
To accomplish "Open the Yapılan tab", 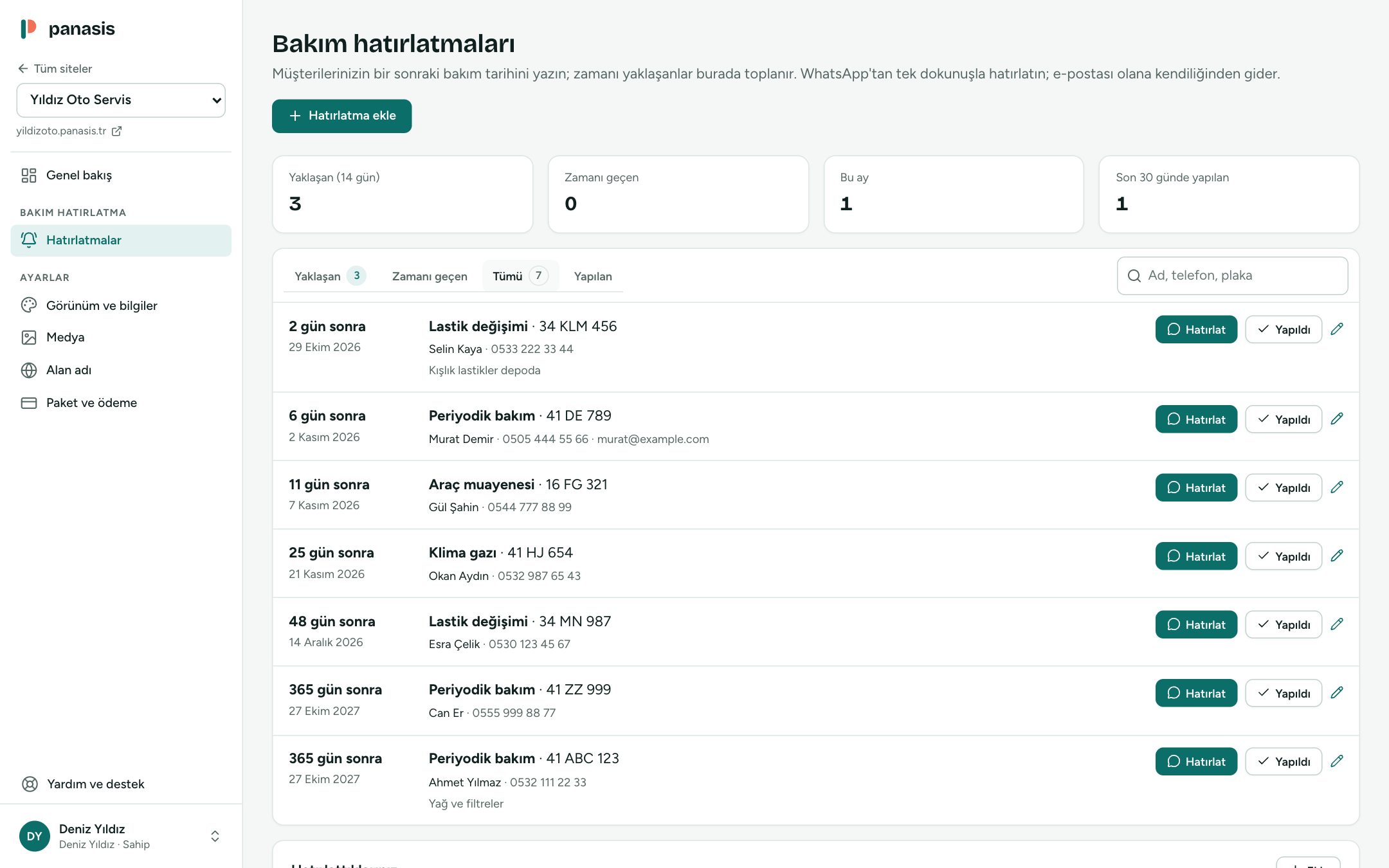I will click(593, 276).
